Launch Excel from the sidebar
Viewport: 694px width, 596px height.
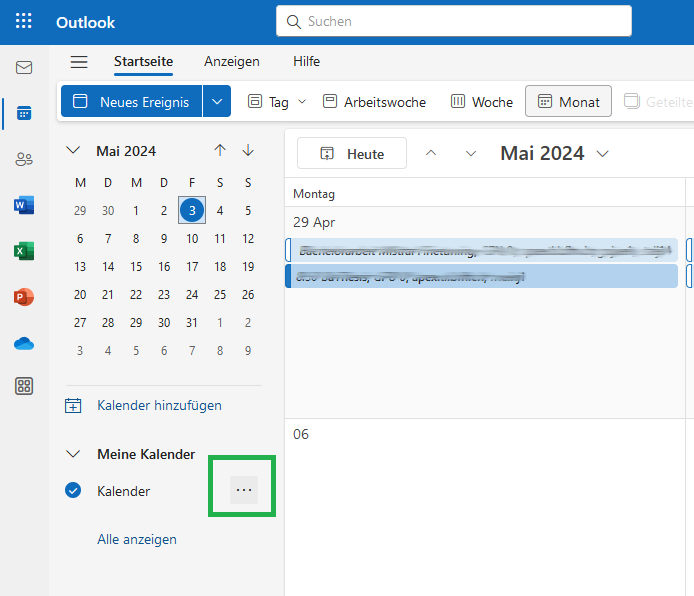click(24, 251)
